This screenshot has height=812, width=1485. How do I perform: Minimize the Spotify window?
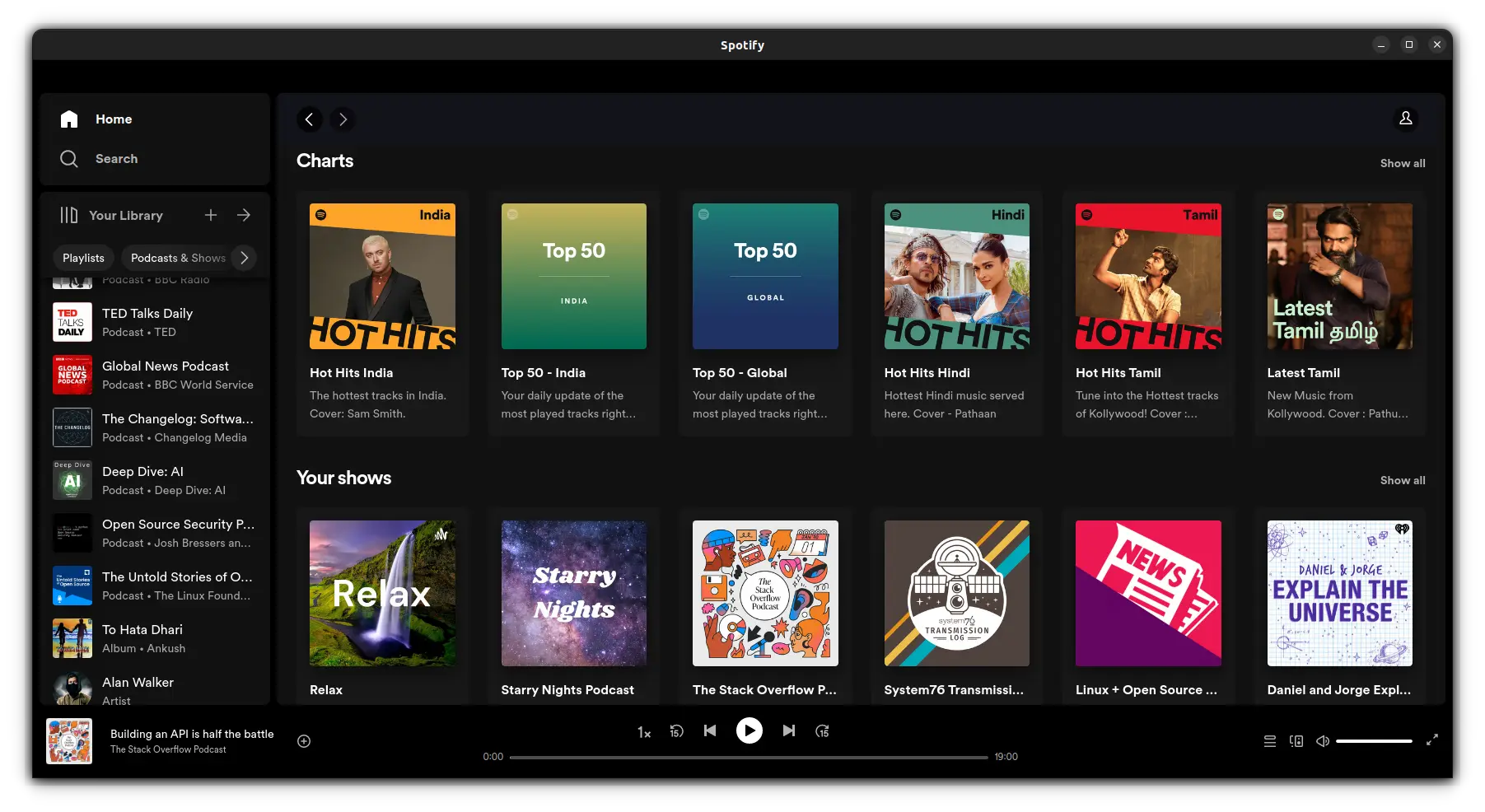[1381, 44]
